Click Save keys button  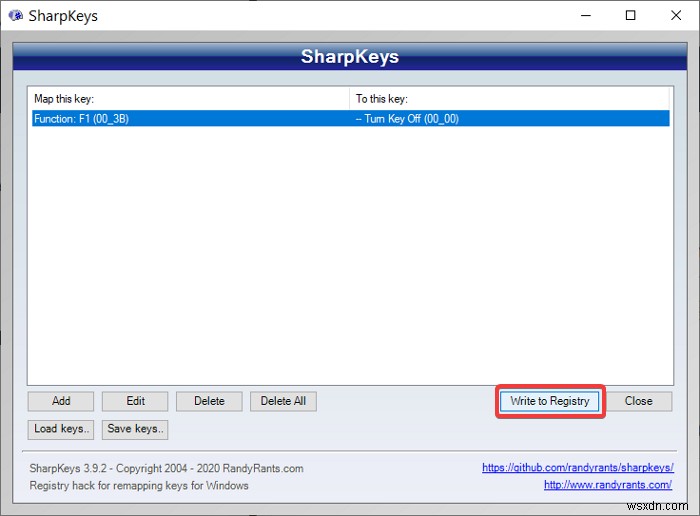pyautogui.click(x=135, y=429)
